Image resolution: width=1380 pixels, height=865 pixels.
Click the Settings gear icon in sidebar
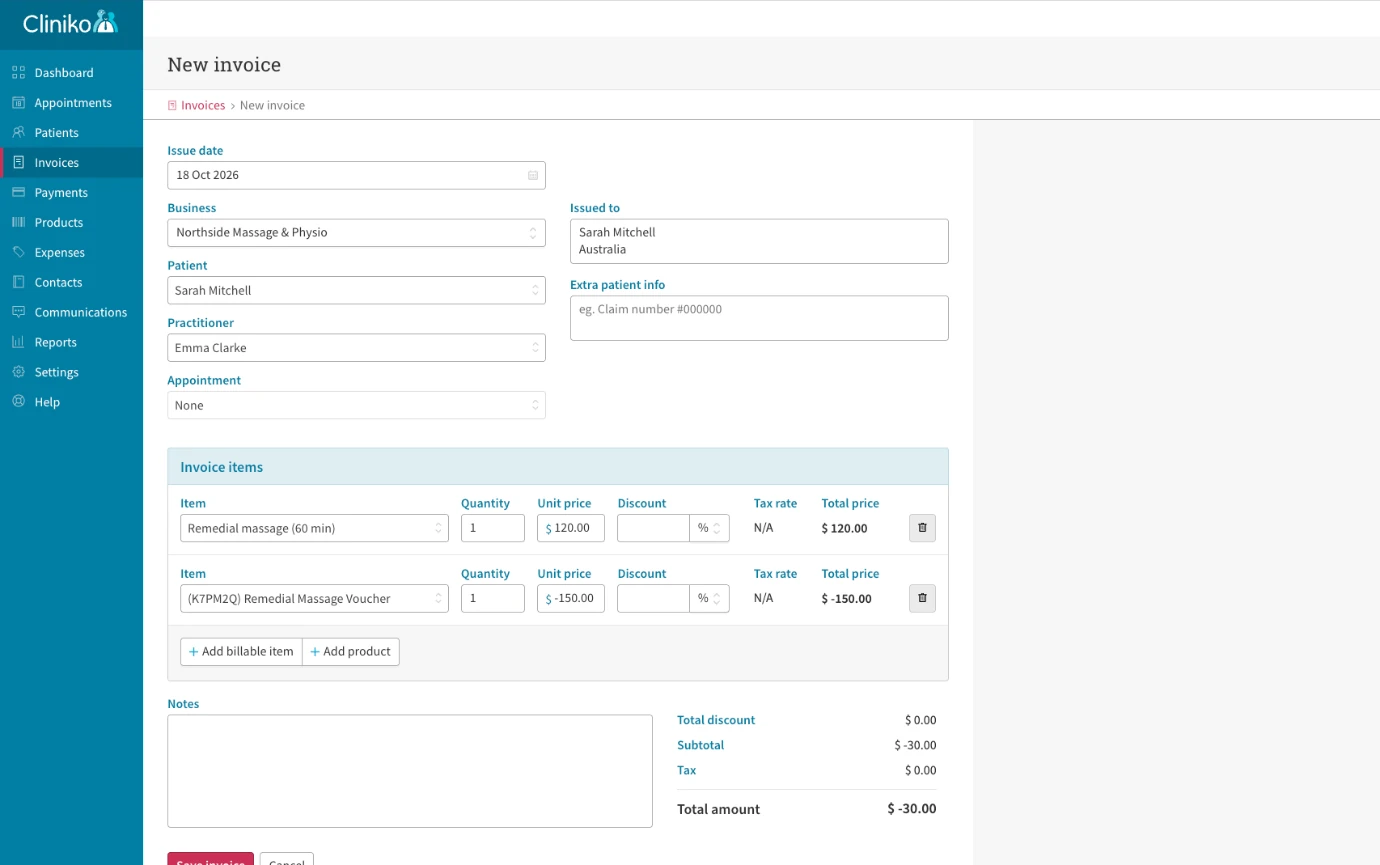[18, 372]
